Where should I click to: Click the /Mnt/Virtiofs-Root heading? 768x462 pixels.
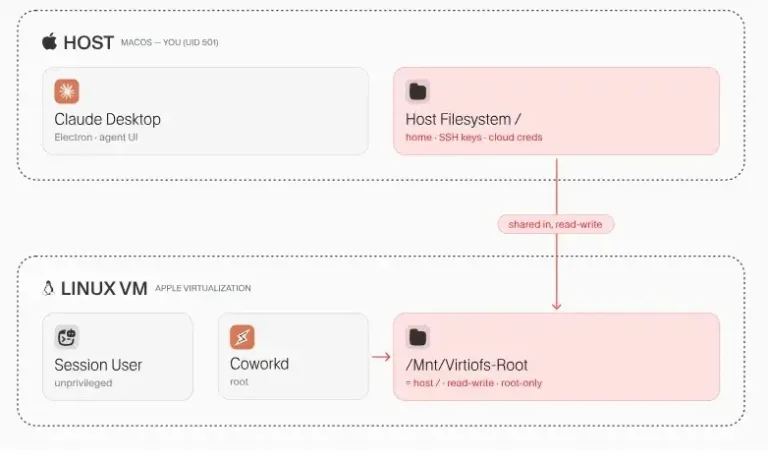(467, 365)
